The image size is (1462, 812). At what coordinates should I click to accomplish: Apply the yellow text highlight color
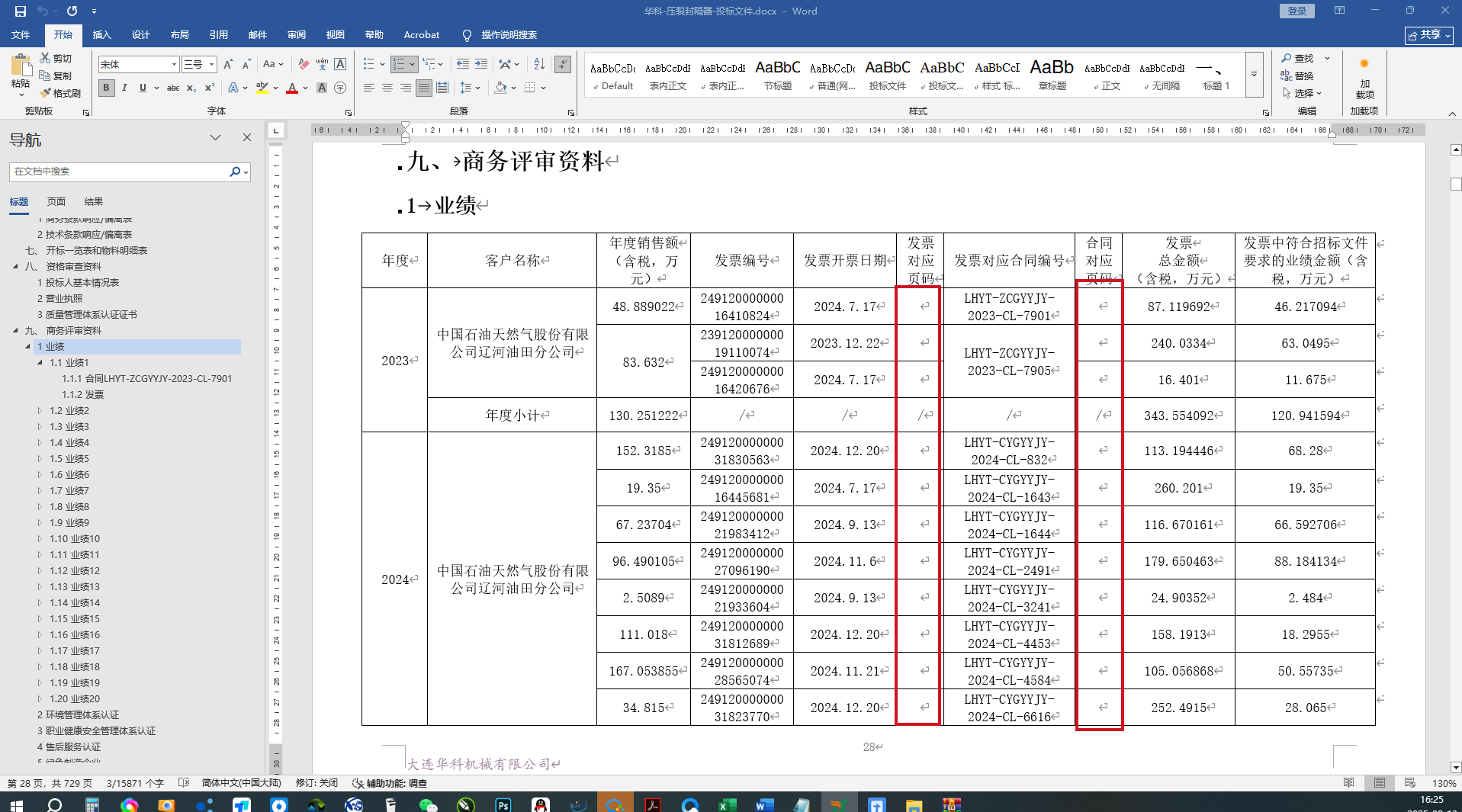click(x=262, y=88)
